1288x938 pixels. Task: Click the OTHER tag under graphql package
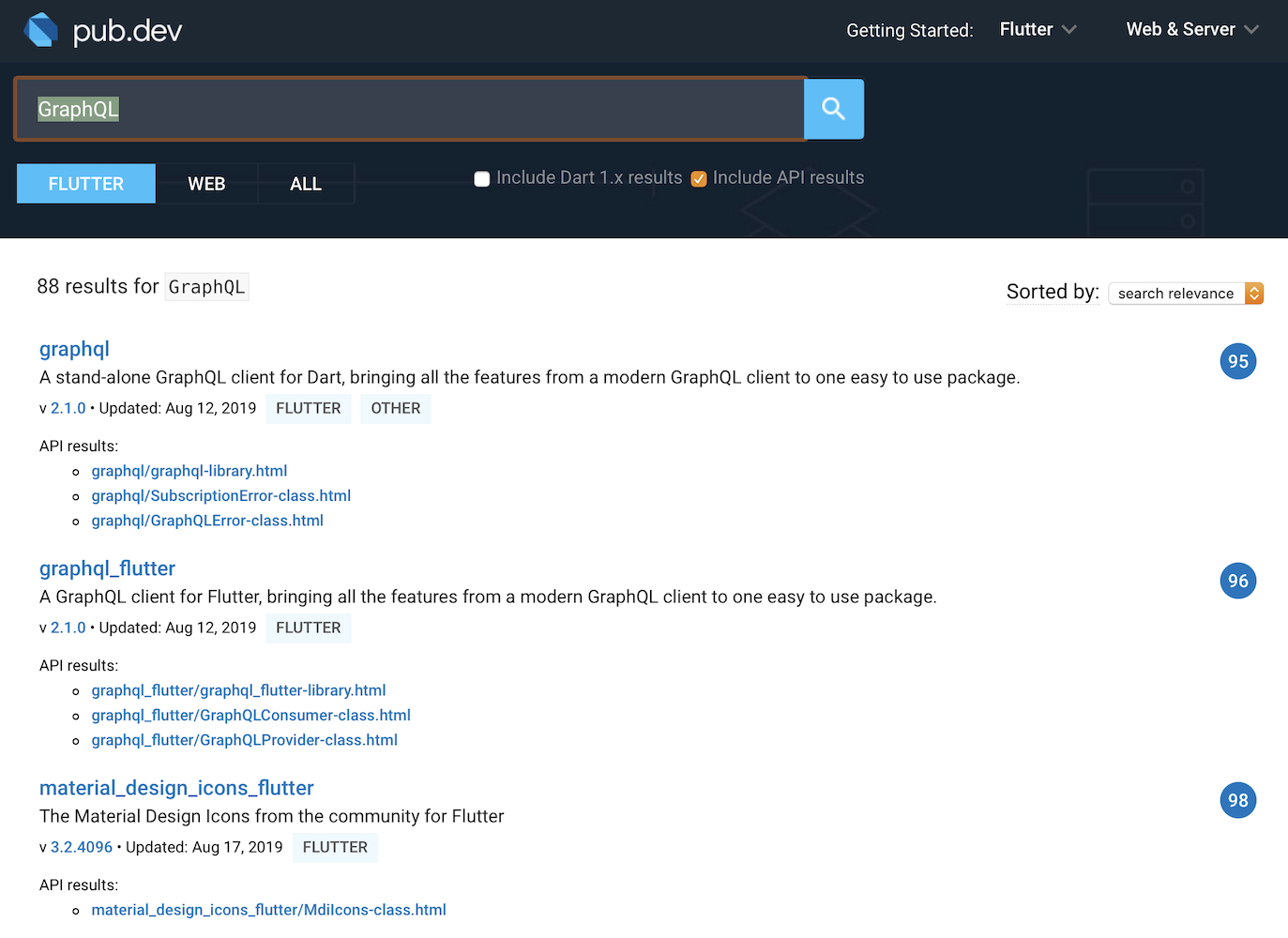pyautogui.click(x=396, y=408)
